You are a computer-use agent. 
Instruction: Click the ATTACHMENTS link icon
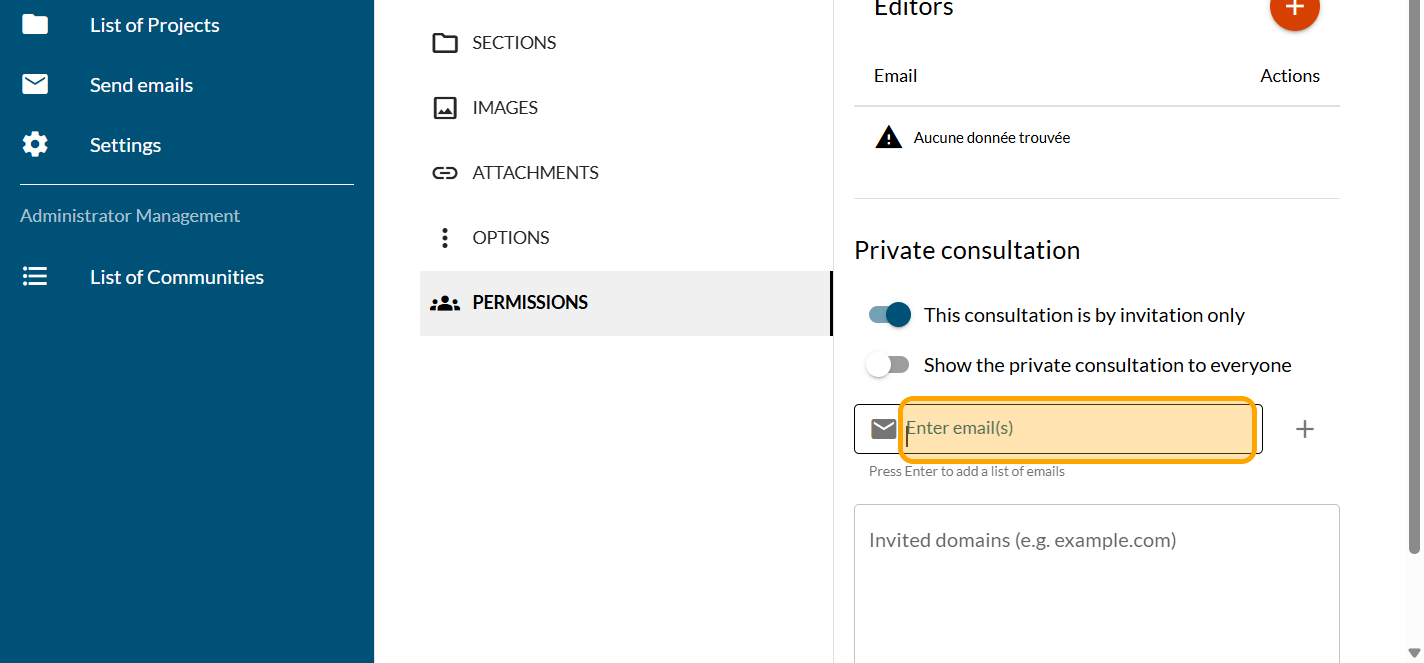coord(445,173)
